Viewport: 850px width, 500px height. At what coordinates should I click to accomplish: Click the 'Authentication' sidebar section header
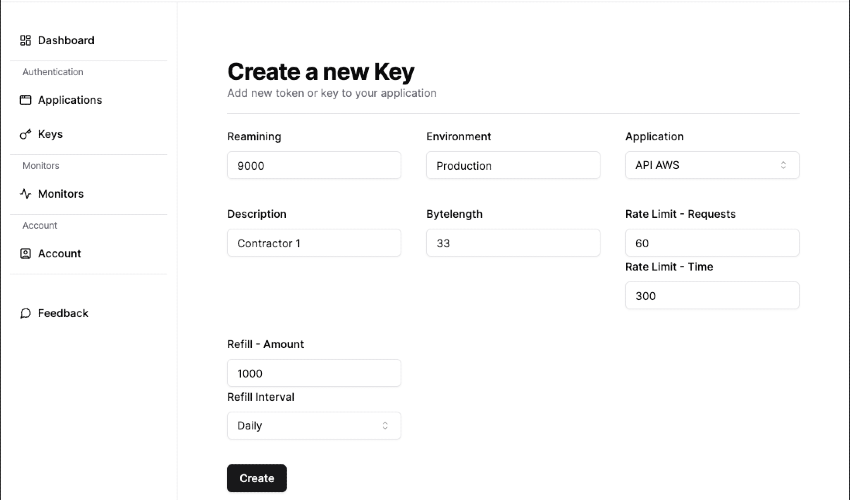(x=53, y=72)
